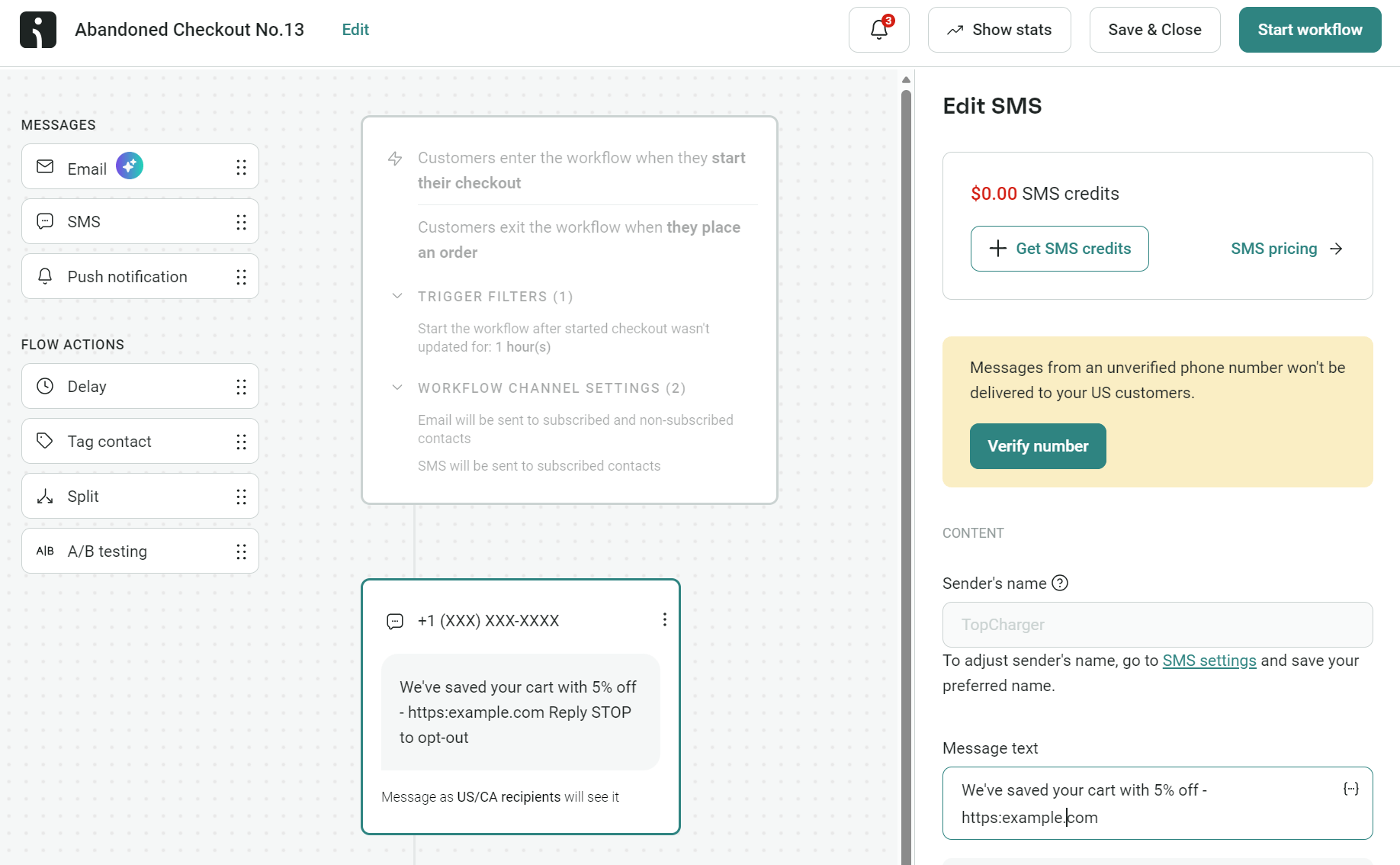Select the Email message icon

44,166
